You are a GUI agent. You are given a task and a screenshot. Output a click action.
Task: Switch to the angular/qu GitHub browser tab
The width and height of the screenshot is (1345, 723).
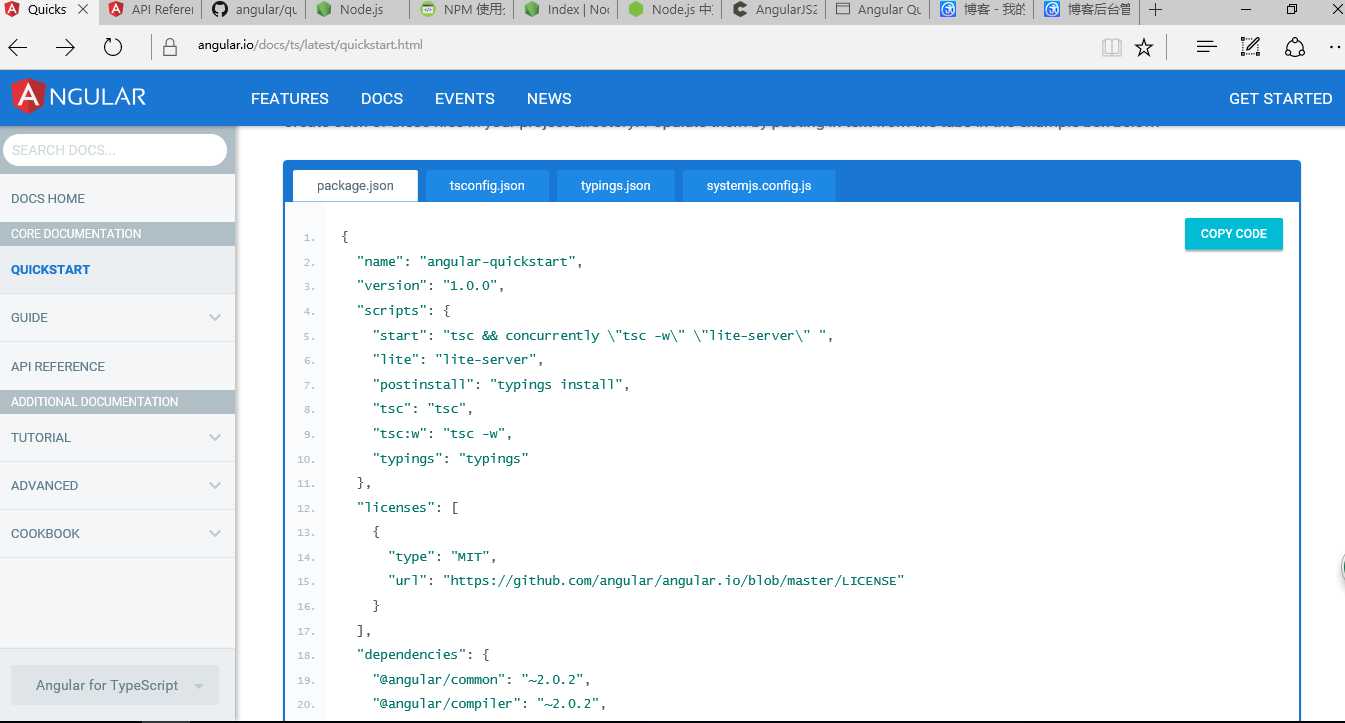click(254, 10)
